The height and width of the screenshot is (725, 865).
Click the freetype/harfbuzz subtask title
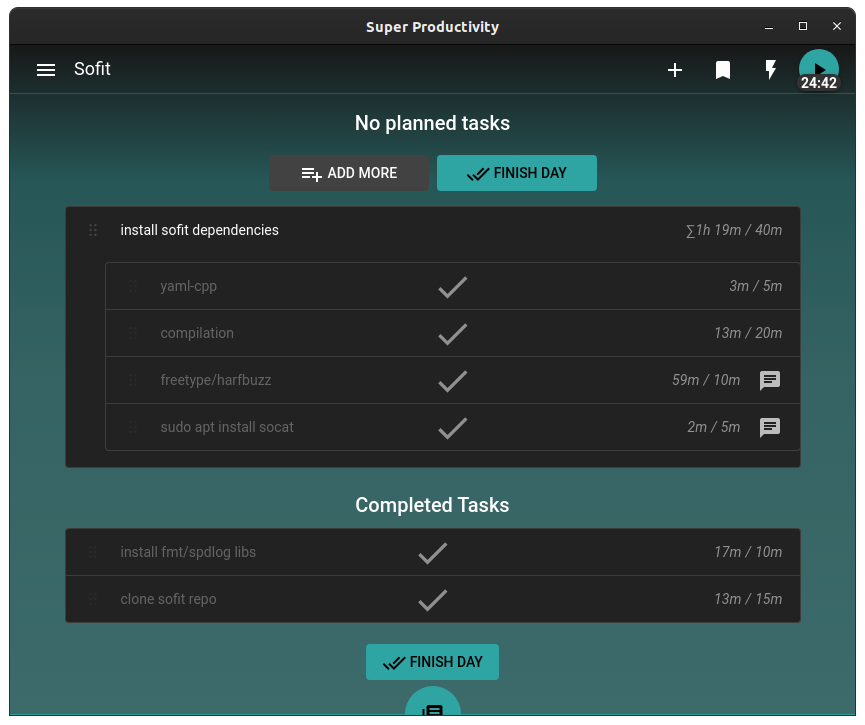tap(216, 380)
